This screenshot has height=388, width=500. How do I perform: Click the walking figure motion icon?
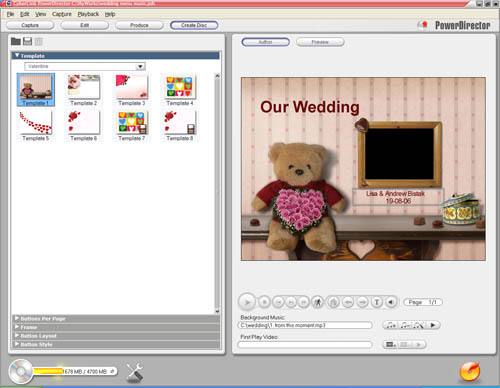(317, 302)
